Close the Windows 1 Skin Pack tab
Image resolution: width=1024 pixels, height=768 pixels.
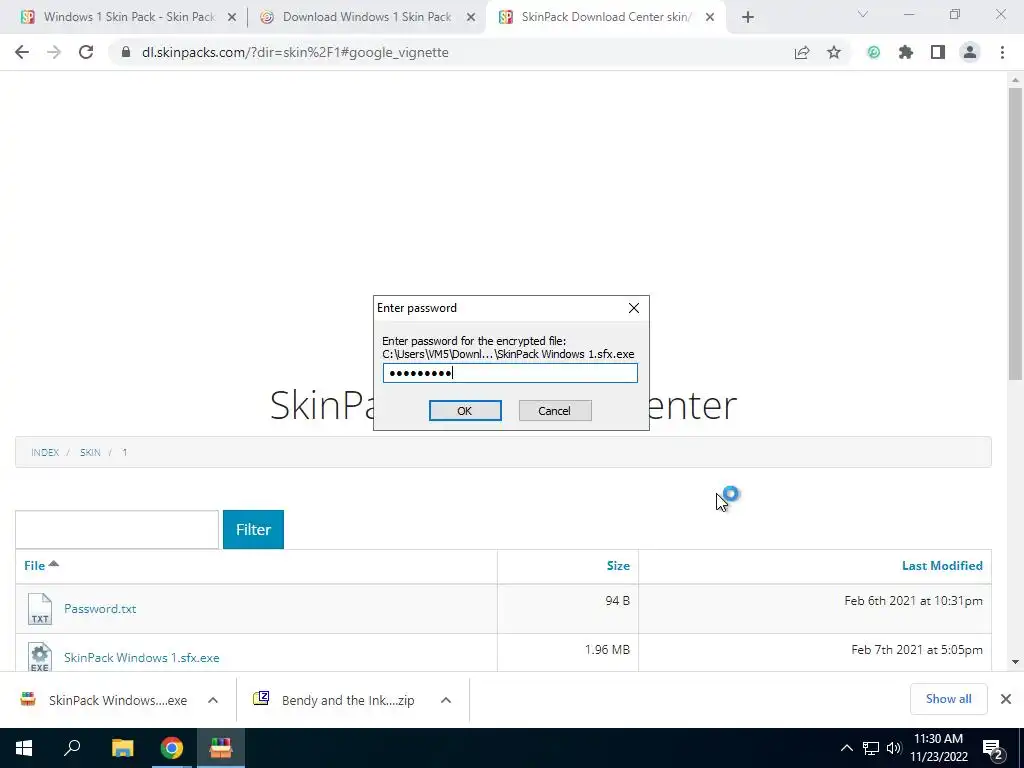(232, 18)
